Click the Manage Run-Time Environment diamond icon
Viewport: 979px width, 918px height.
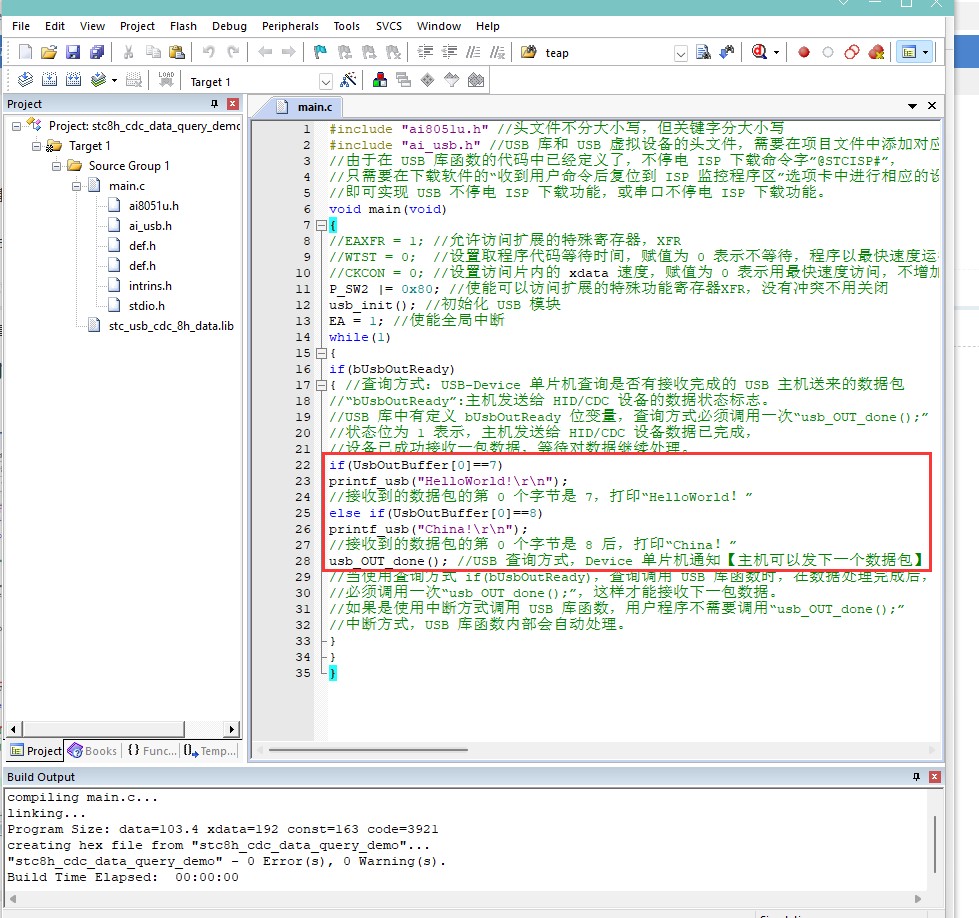(428, 80)
